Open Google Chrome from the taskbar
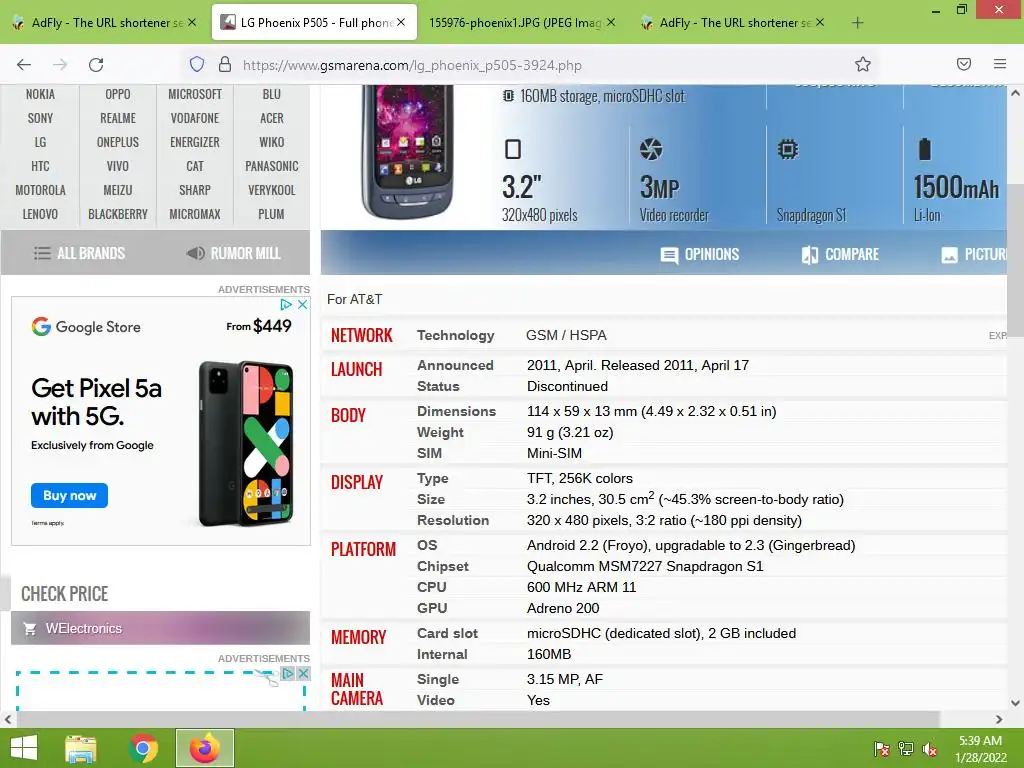Screen dimensions: 1024x768 coord(143,748)
